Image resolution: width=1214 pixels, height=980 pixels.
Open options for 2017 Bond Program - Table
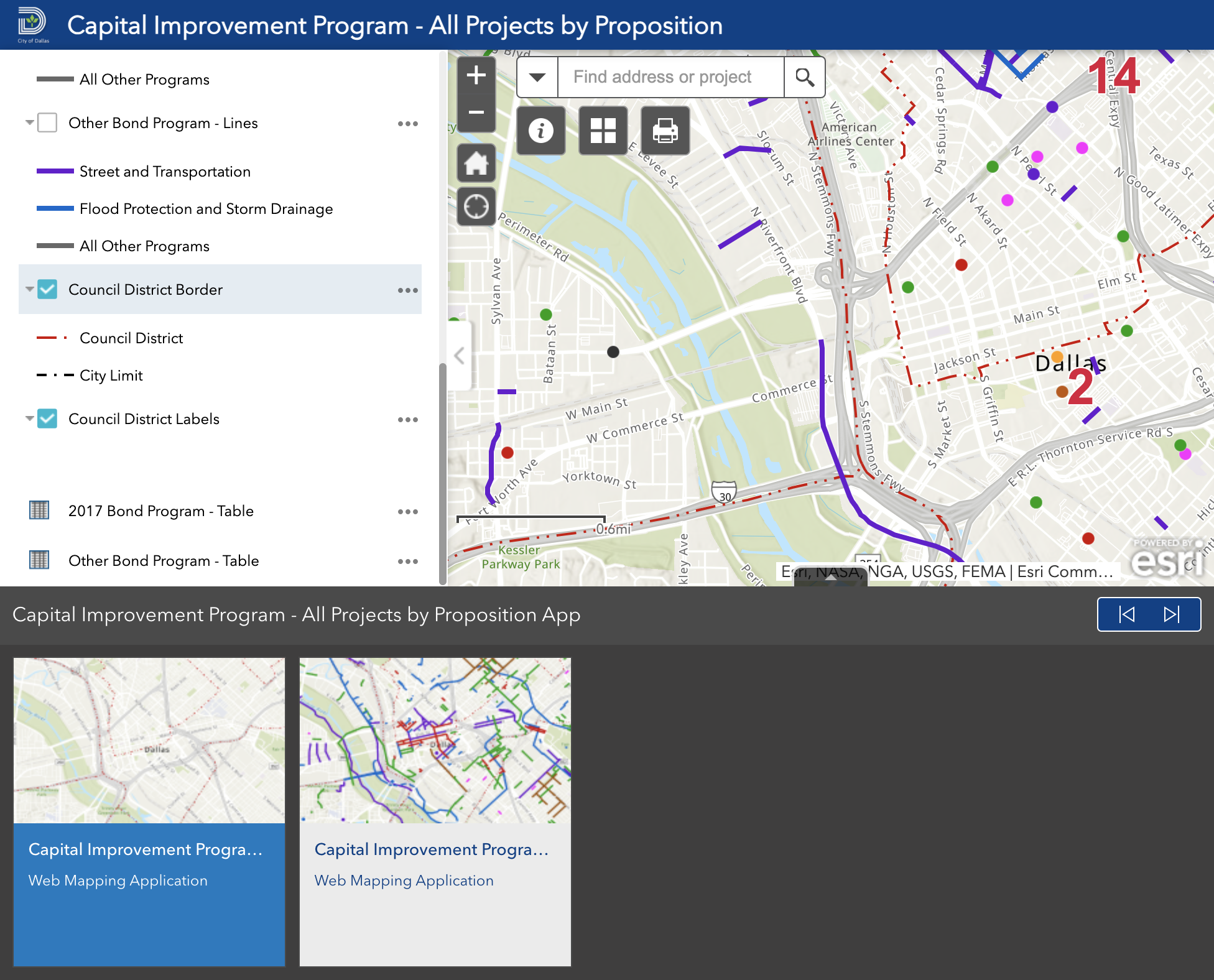click(x=408, y=512)
